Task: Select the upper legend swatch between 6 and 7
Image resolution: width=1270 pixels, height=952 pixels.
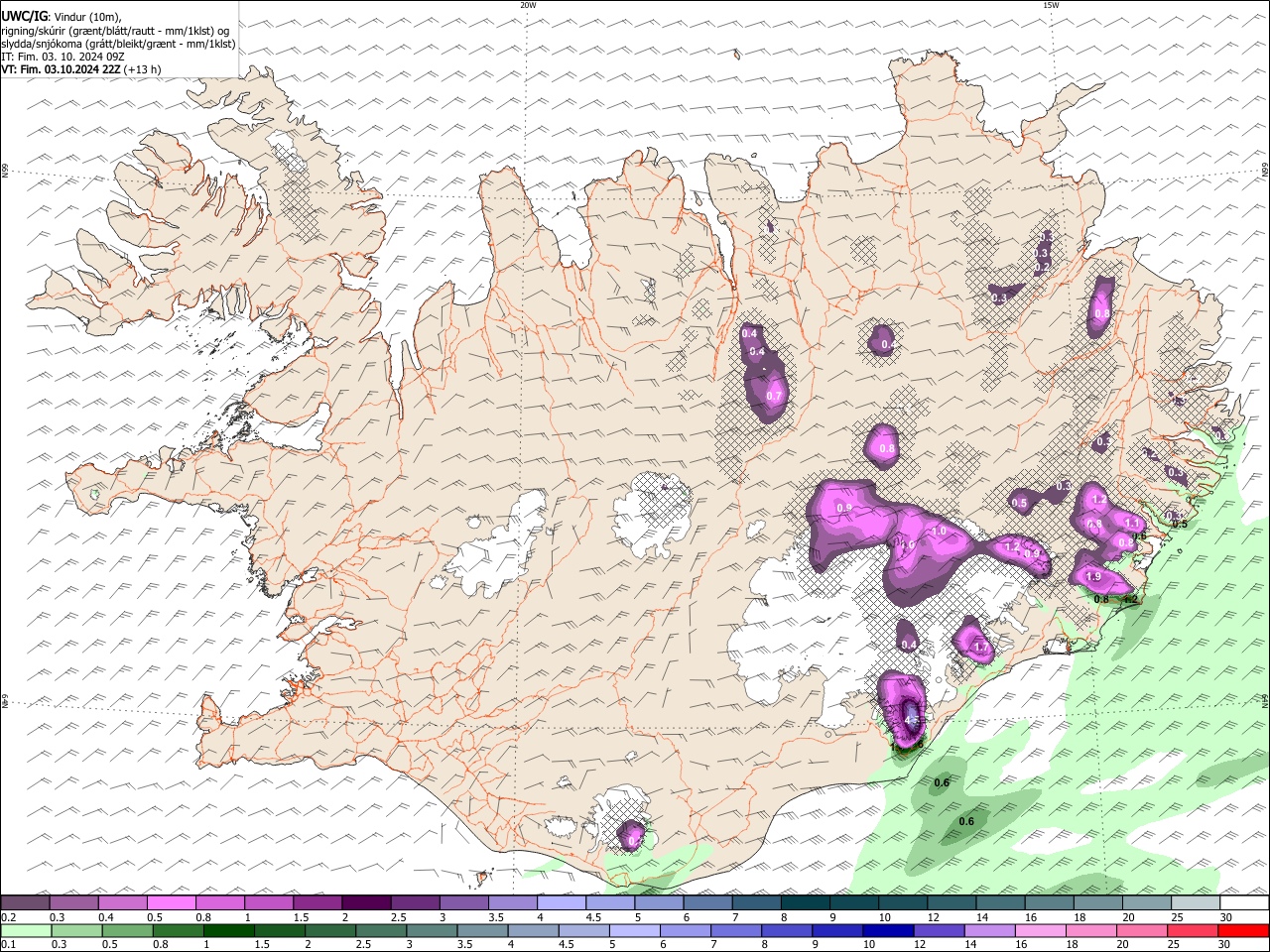Action: click(x=708, y=902)
